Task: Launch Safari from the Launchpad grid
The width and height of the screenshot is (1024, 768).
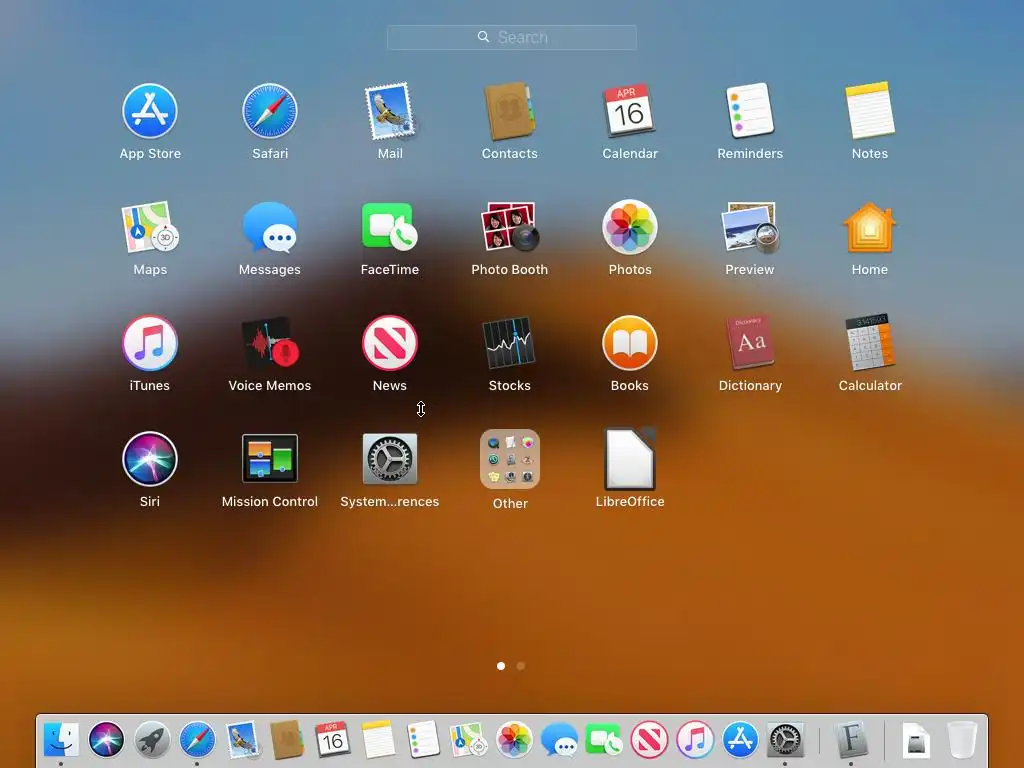Action: pyautogui.click(x=270, y=111)
